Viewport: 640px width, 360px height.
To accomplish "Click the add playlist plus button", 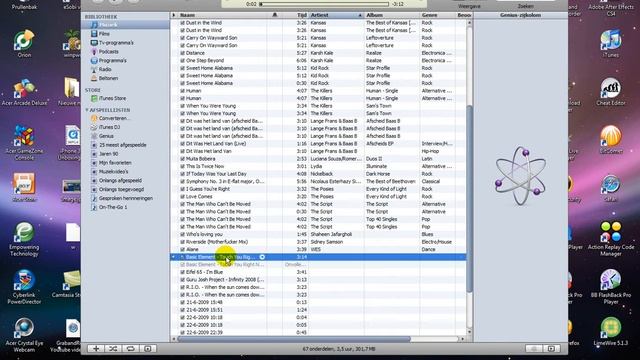I will 96,349.
